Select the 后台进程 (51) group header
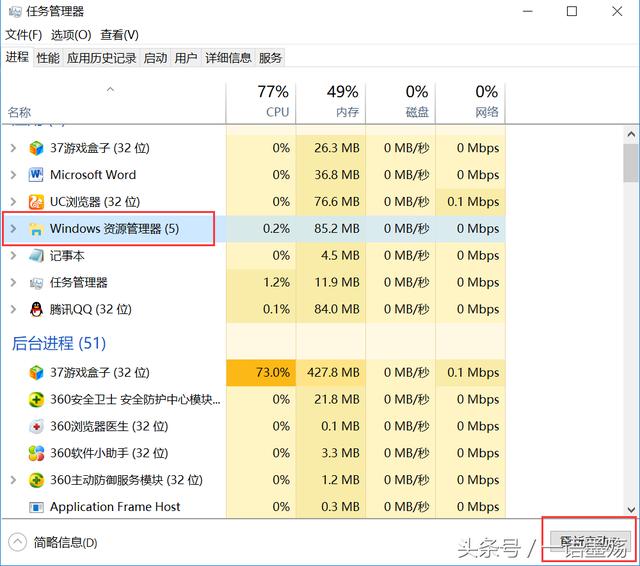The image size is (640, 566). [59, 343]
